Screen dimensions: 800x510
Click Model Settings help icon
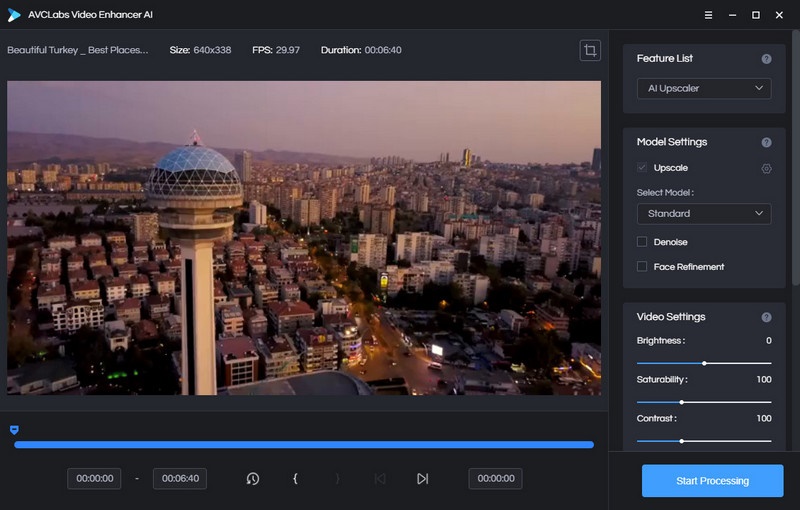766,143
